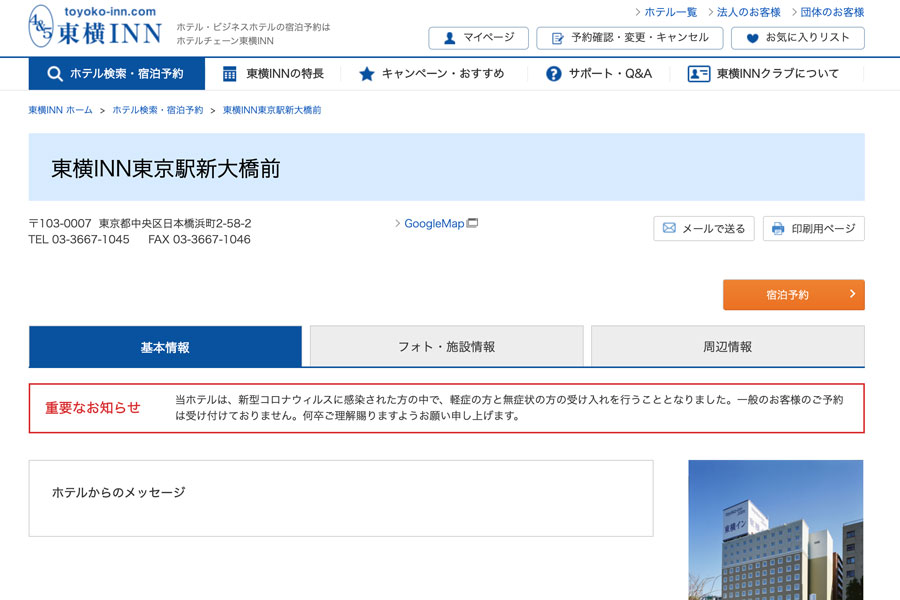
Task: Open お気に入りリスト
Action: click(798, 38)
